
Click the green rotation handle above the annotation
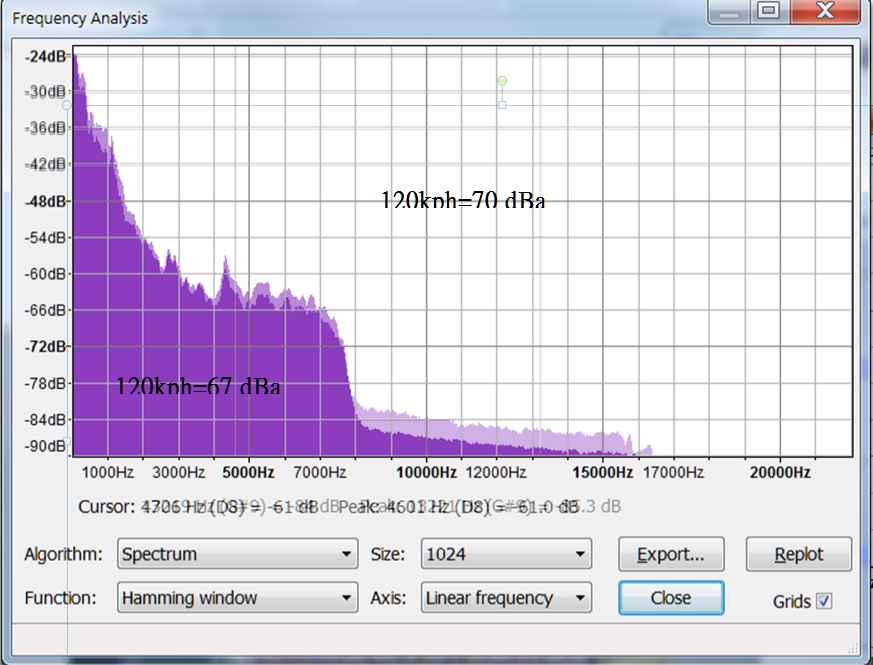502,80
